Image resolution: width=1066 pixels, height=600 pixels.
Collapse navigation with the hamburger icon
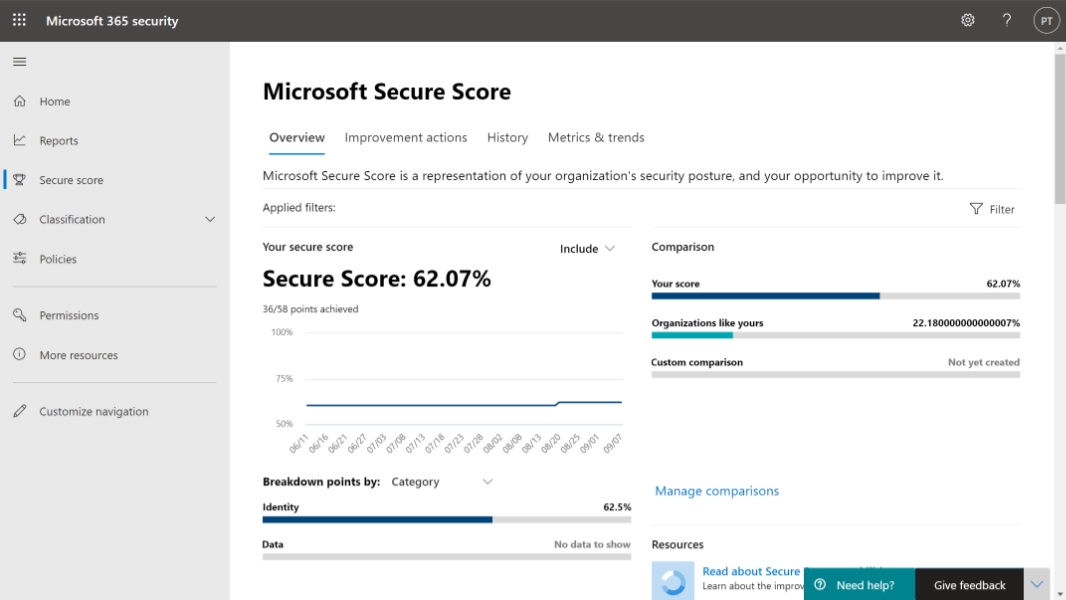click(19, 62)
